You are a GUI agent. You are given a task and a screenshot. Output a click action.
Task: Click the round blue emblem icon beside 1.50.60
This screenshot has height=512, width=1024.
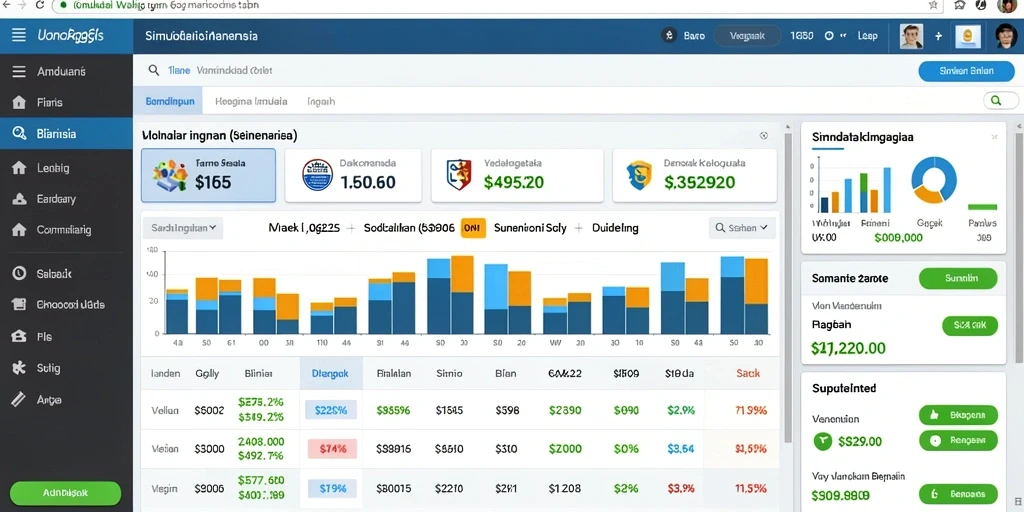pyautogui.click(x=317, y=175)
